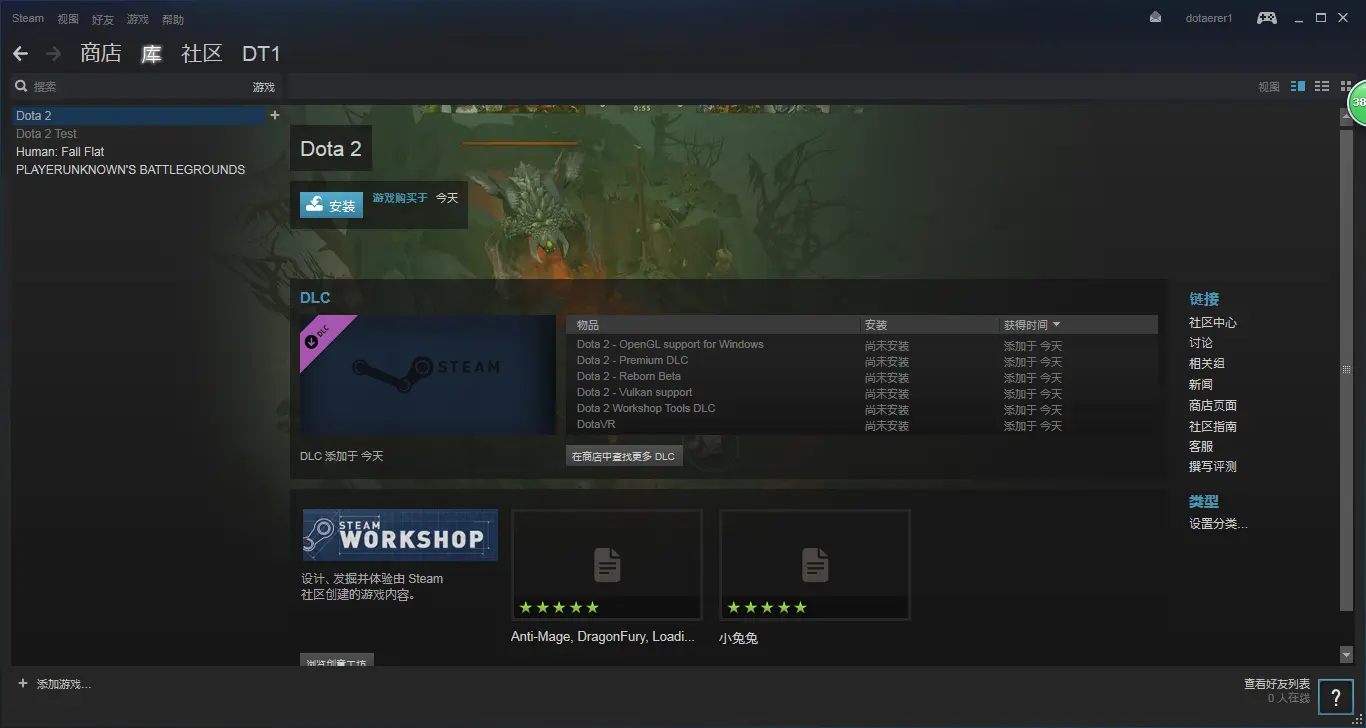Open the 视图 menu

click(68, 19)
